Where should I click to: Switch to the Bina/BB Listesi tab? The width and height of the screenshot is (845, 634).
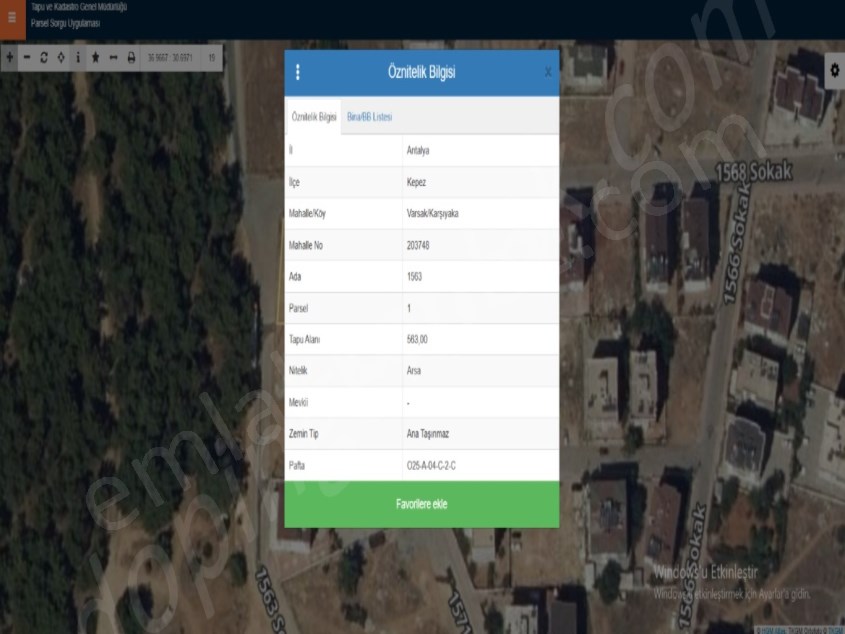click(369, 117)
